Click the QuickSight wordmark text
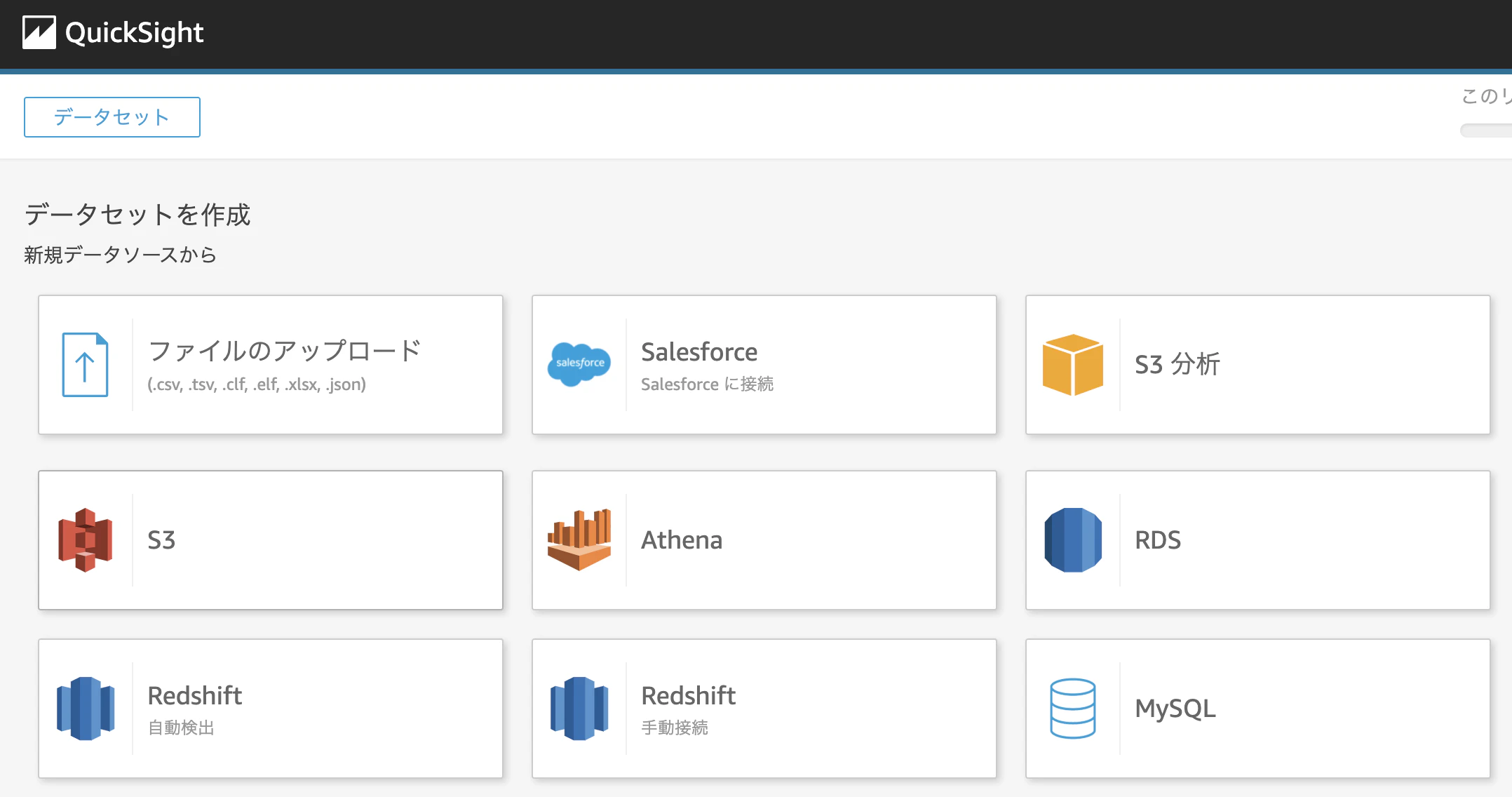Image resolution: width=1512 pixels, height=797 pixels. coord(135,33)
